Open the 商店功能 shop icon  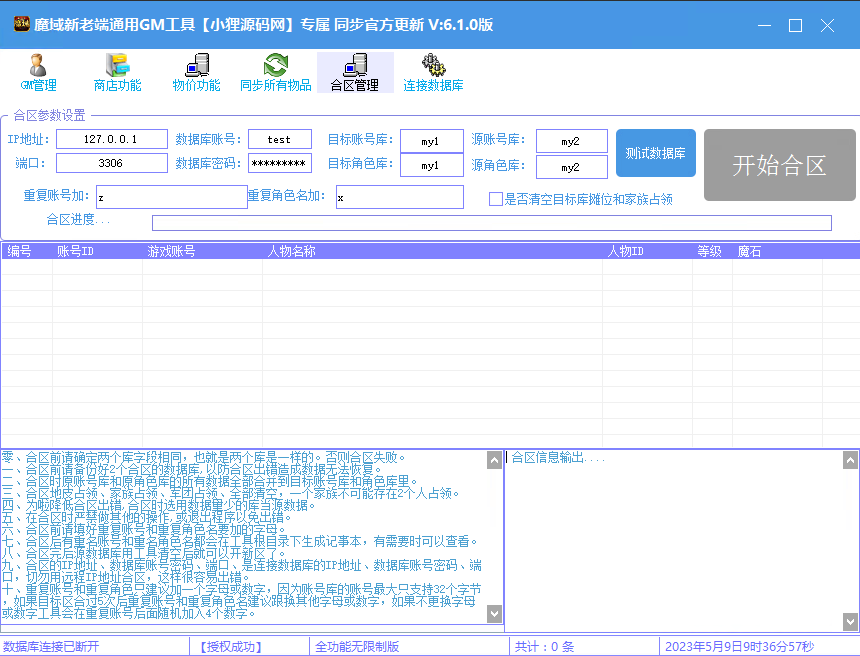117,66
